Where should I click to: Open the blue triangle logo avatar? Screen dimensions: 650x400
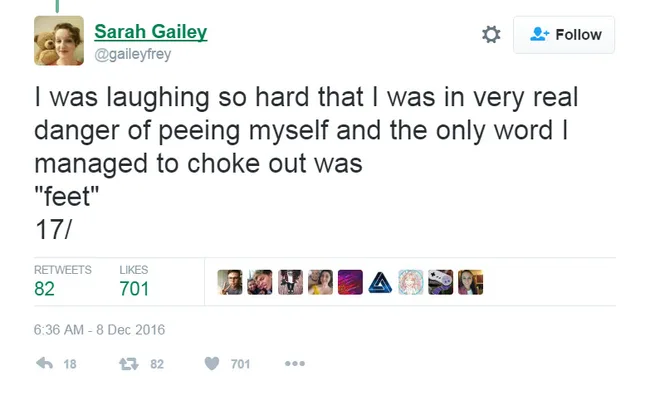pos(380,282)
